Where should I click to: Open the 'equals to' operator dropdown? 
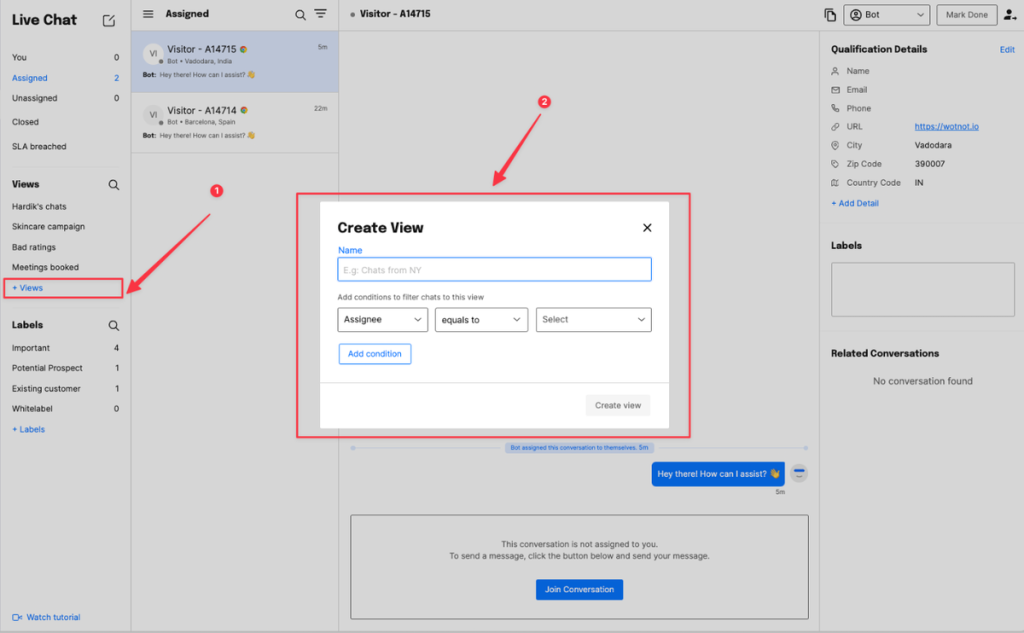click(x=481, y=320)
